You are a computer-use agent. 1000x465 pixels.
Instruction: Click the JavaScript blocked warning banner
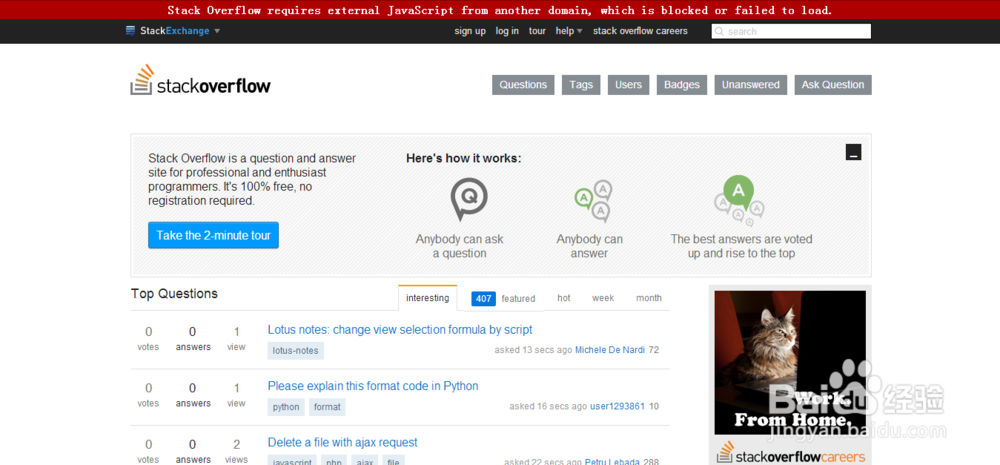point(500,10)
